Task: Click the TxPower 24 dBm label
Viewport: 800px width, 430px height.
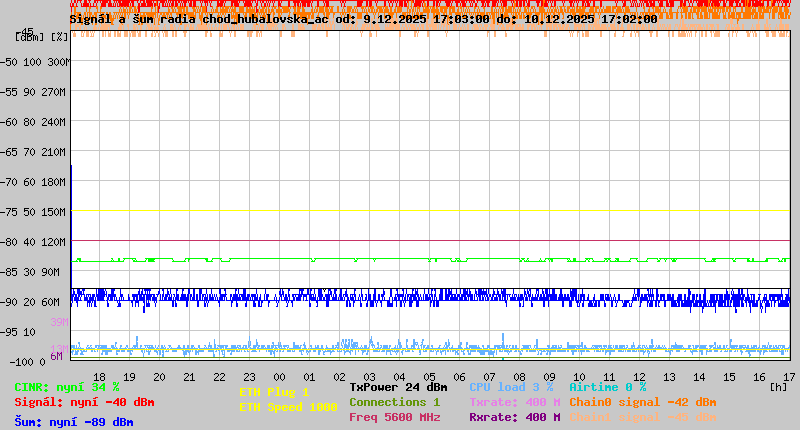Action: 398,387
